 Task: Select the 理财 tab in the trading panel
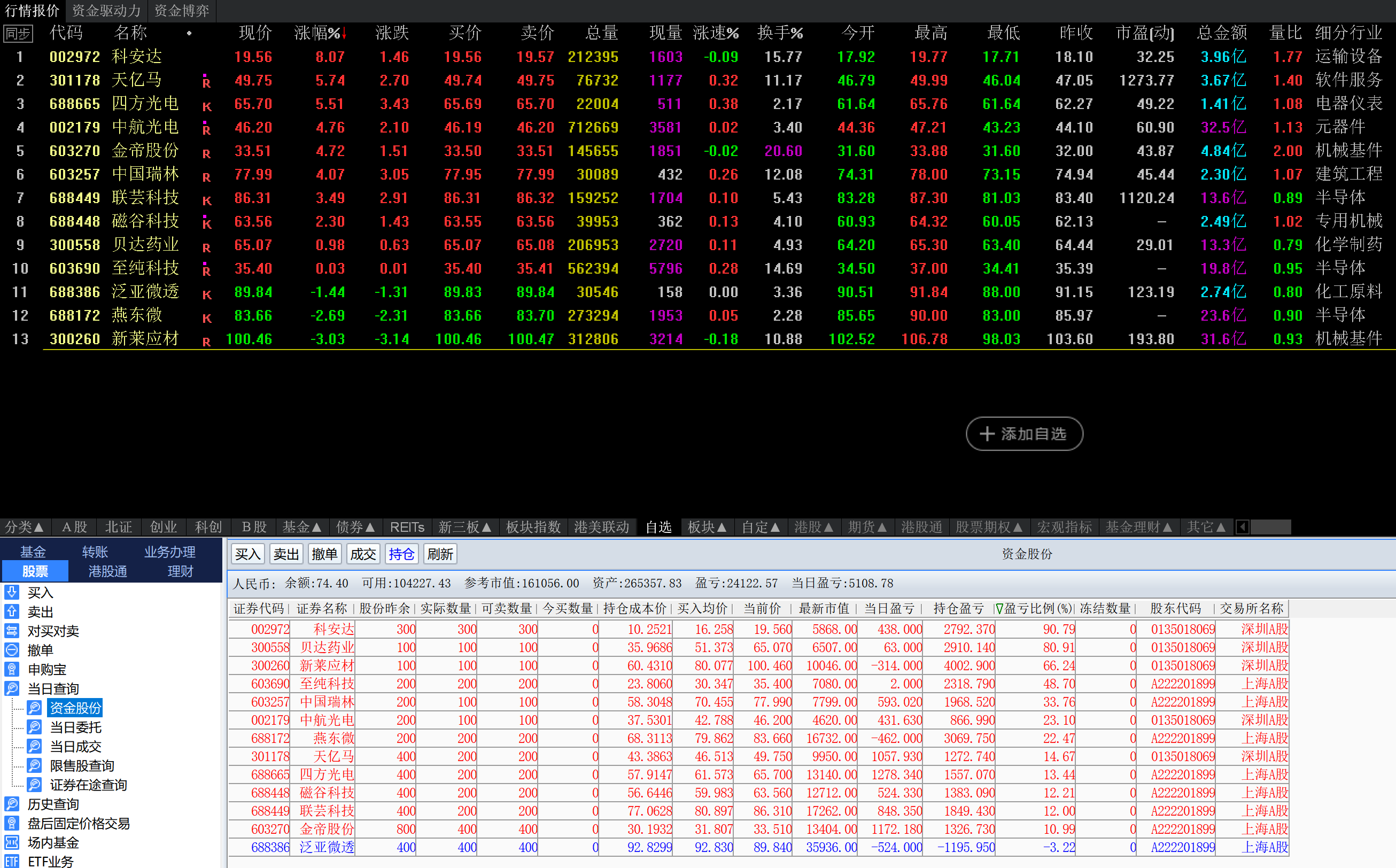(180, 571)
